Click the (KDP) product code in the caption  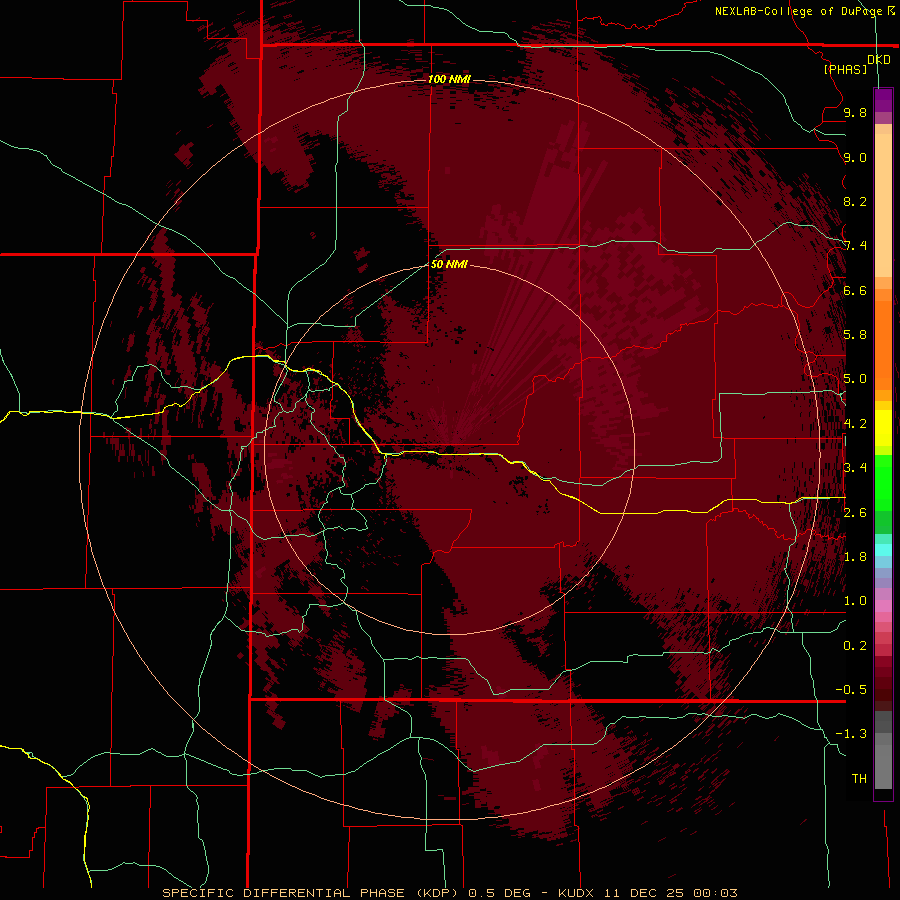pyautogui.click(x=437, y=893)
